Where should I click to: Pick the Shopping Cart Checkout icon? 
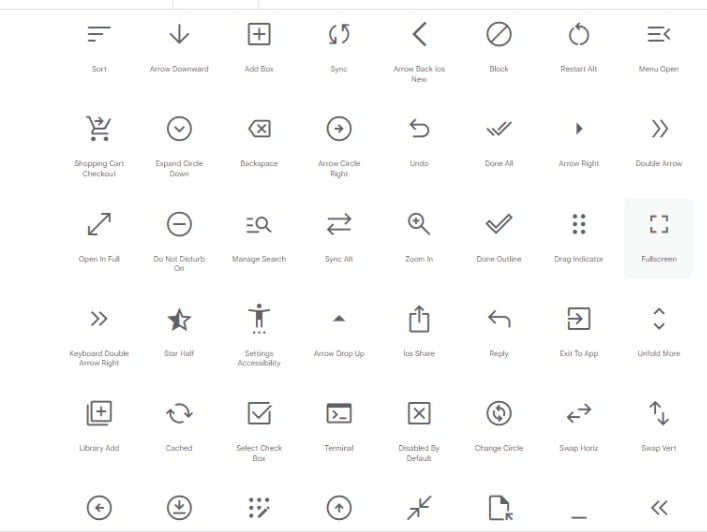click(x=99, y=128)
